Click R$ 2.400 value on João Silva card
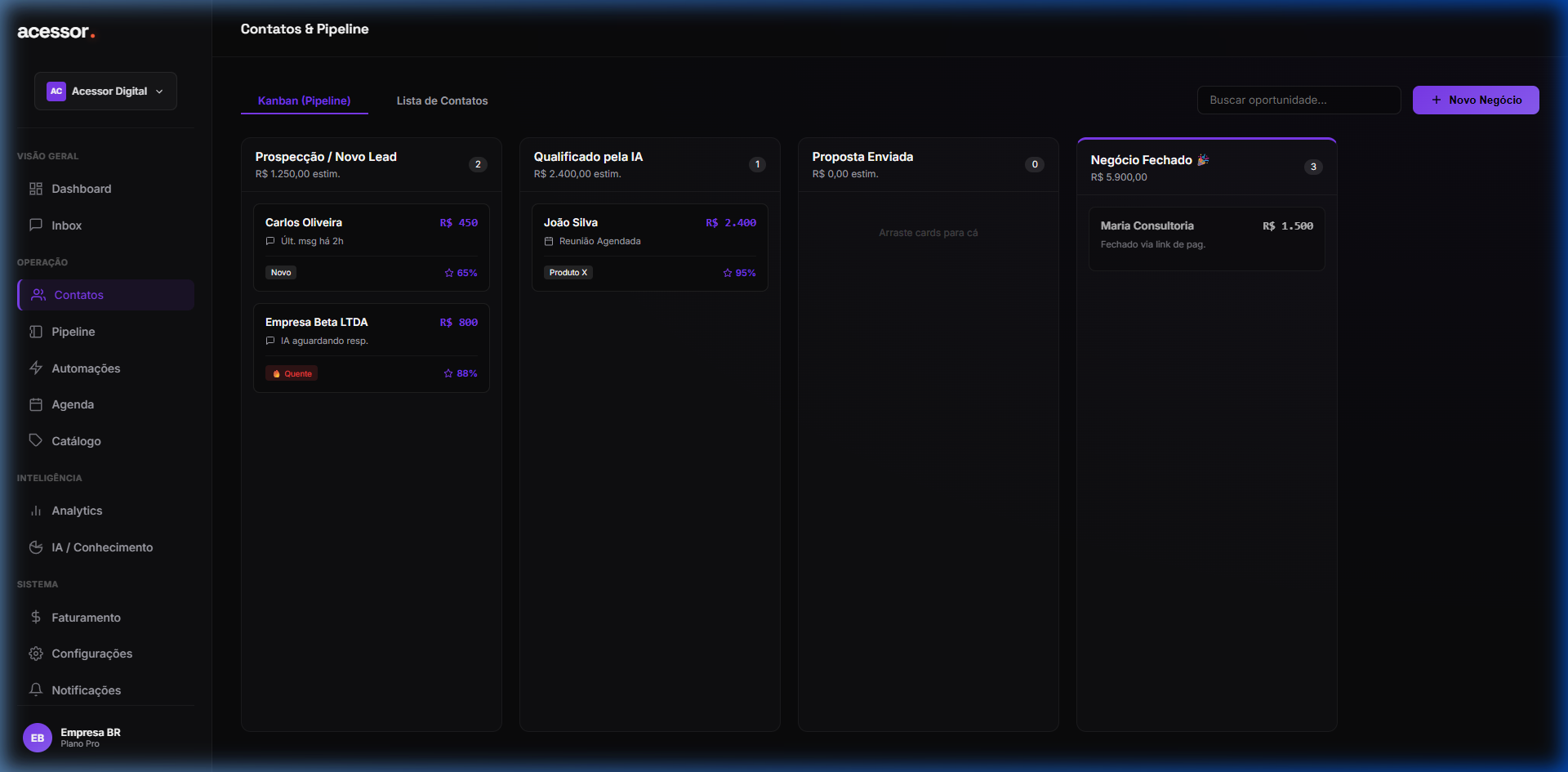The height and width of the screenshot is (772, 1568). 731,222
